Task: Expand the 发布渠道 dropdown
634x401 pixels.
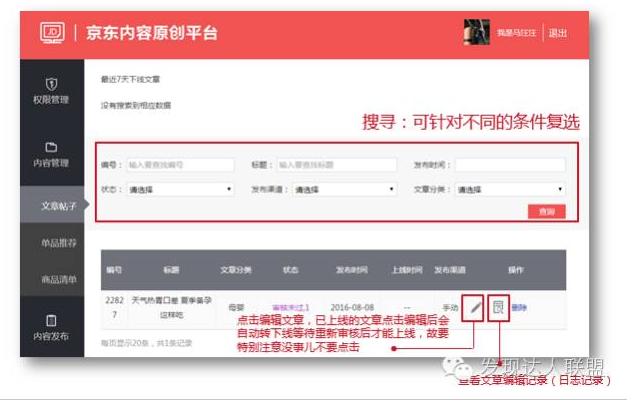Action: pos(344,189)
